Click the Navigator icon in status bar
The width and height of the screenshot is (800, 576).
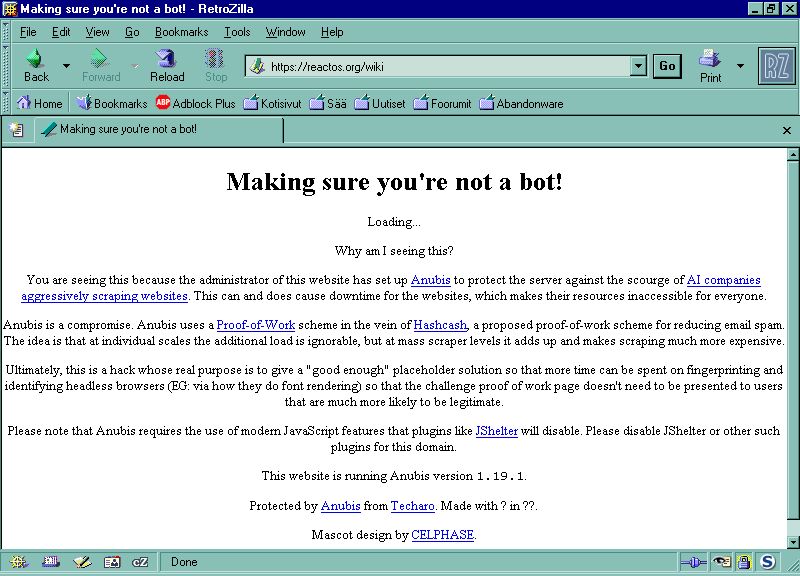pyautogui.click(x=19, y=562)
